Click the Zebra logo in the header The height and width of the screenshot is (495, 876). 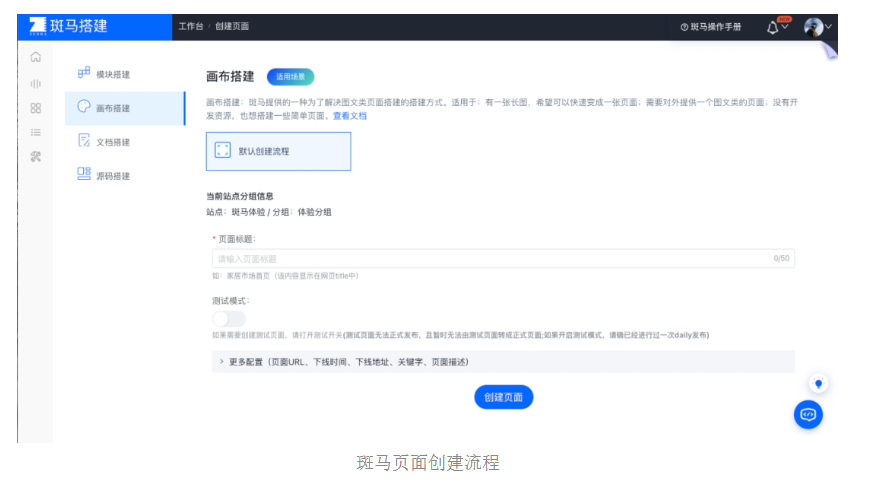37,26
